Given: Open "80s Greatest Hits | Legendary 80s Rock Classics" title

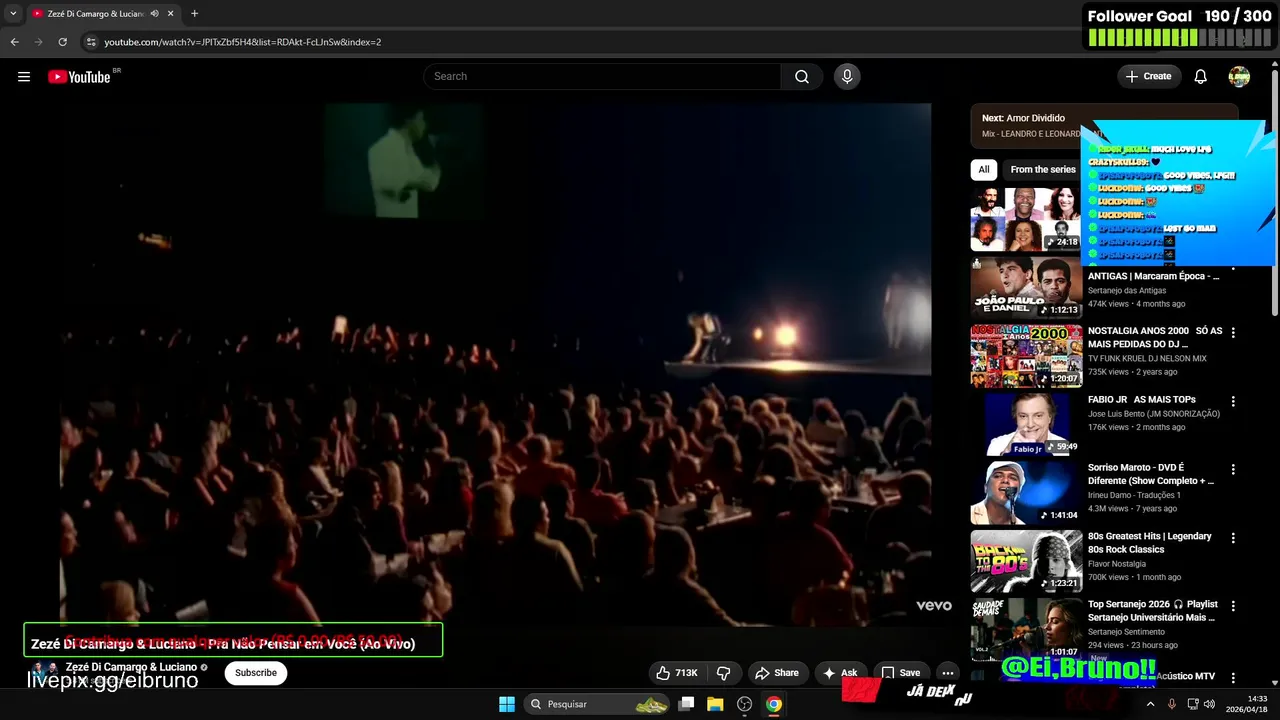Looking at the screenshot, I should click(x=1149, y=543).
